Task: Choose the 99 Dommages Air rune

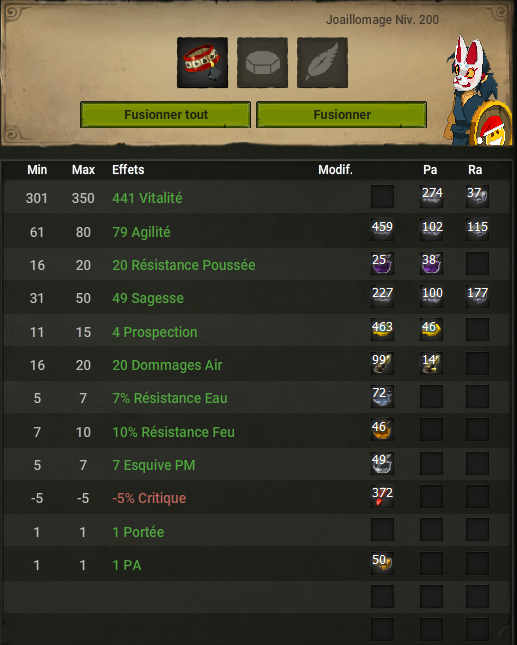Action: (x=383, y=363)
